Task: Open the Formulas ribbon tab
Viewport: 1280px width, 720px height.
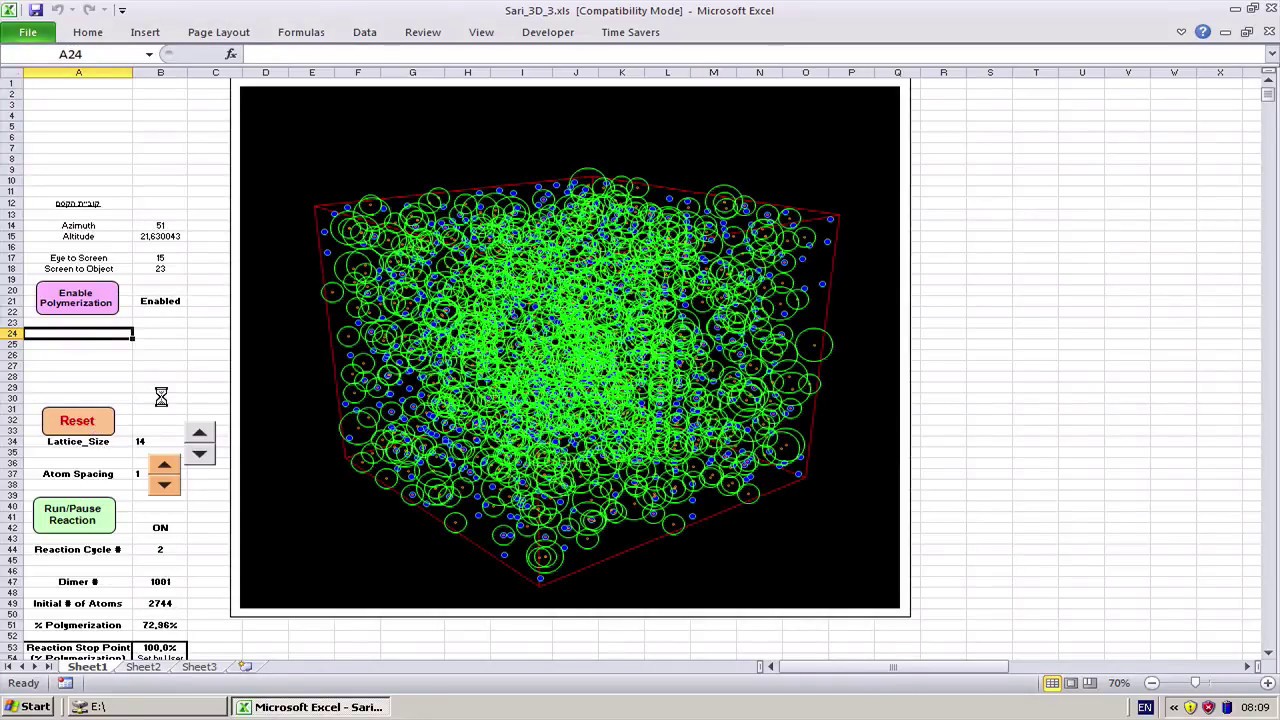Action: tap(301, 32)
